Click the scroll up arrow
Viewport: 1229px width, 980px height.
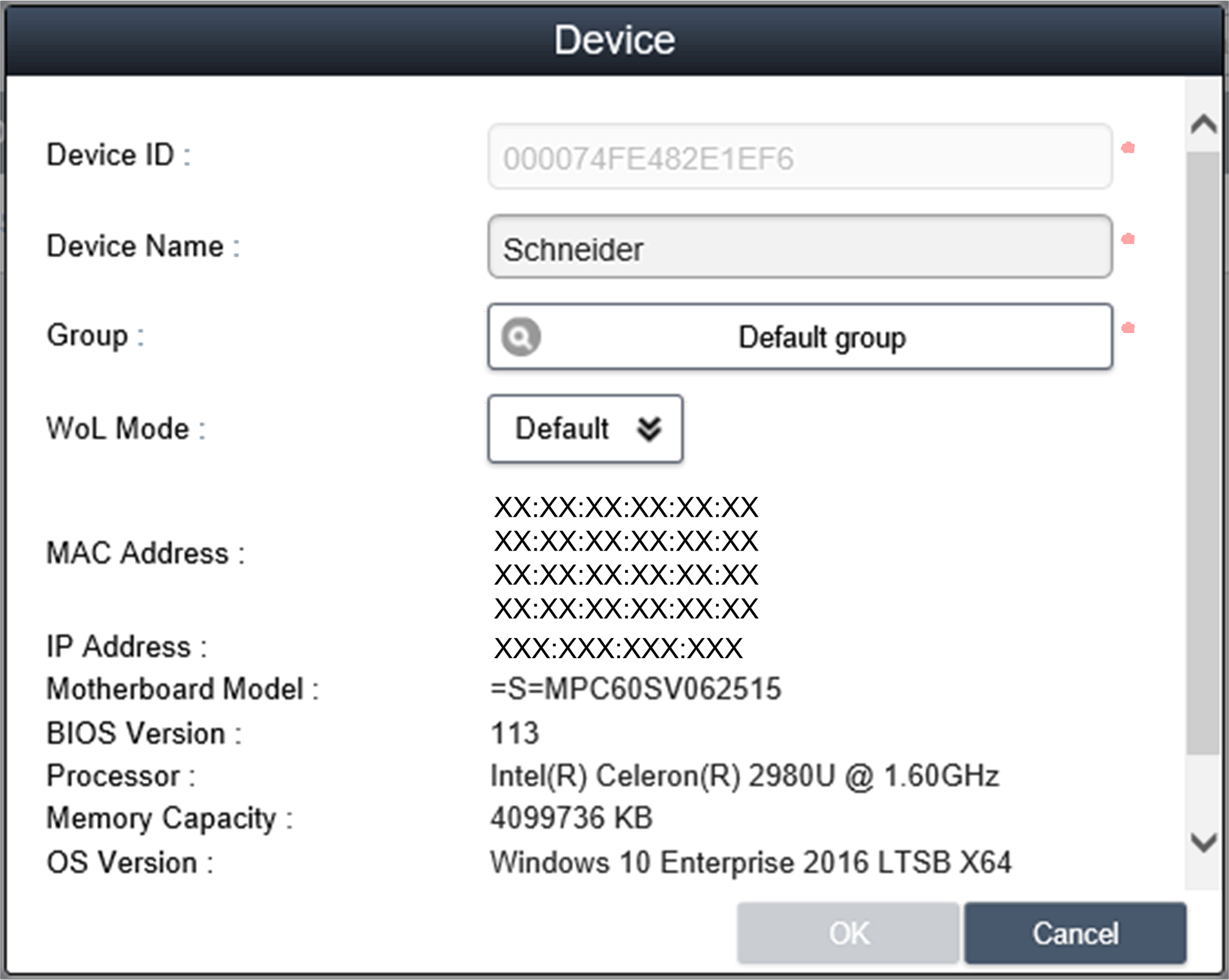coord(1203,123)
